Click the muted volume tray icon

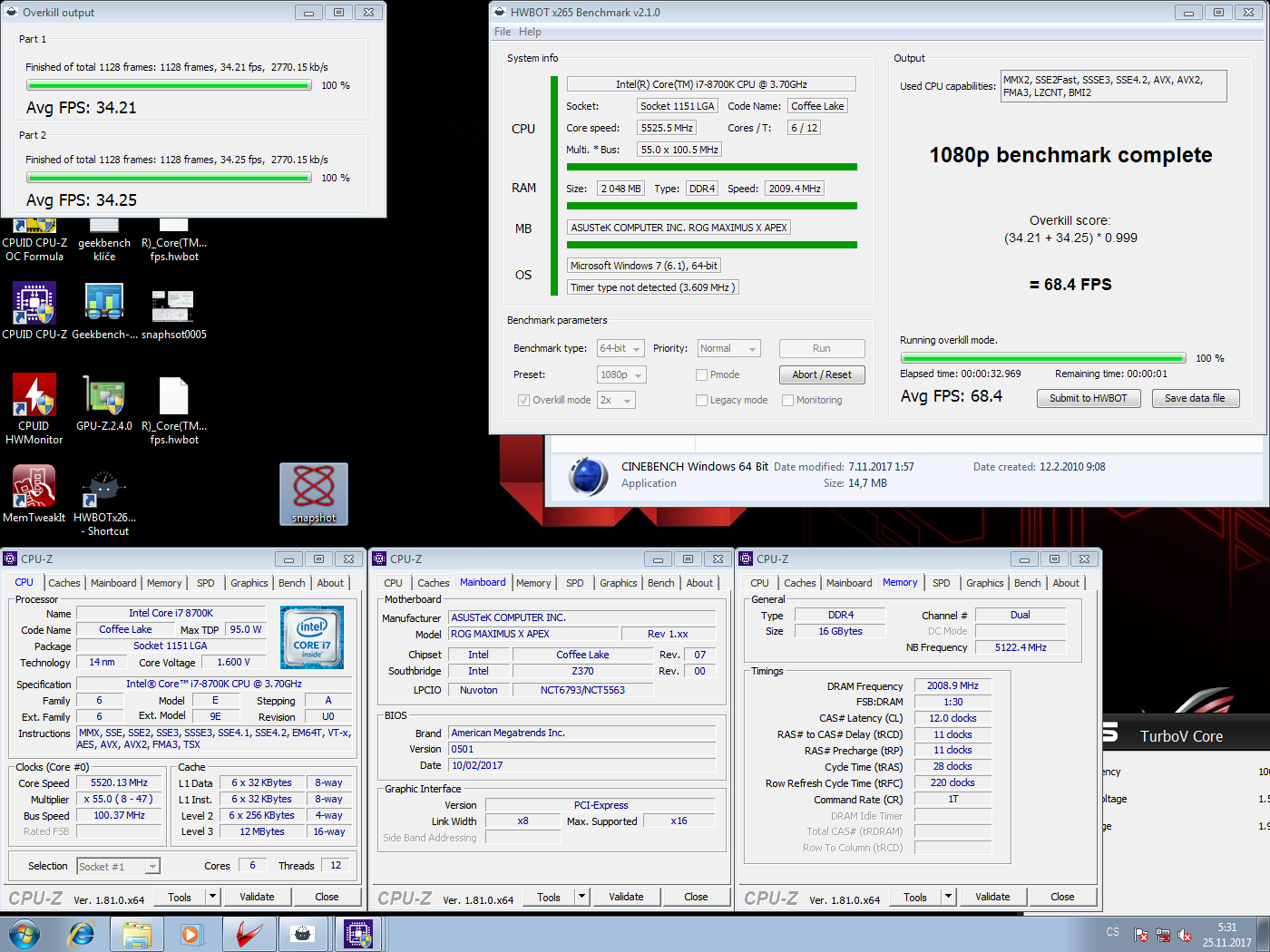[x=1185, y=935]
